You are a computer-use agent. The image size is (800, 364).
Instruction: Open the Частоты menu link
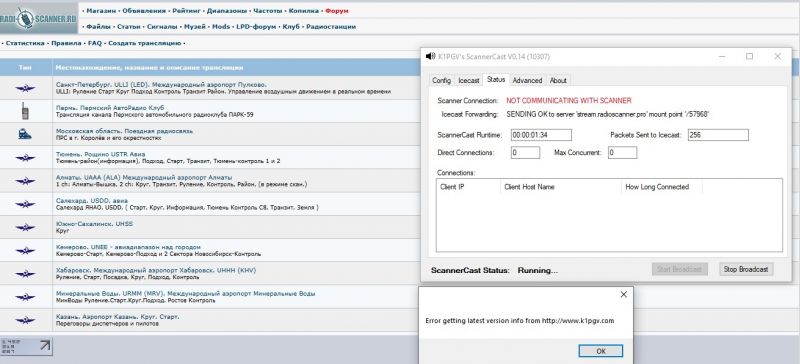click(268, 10)
